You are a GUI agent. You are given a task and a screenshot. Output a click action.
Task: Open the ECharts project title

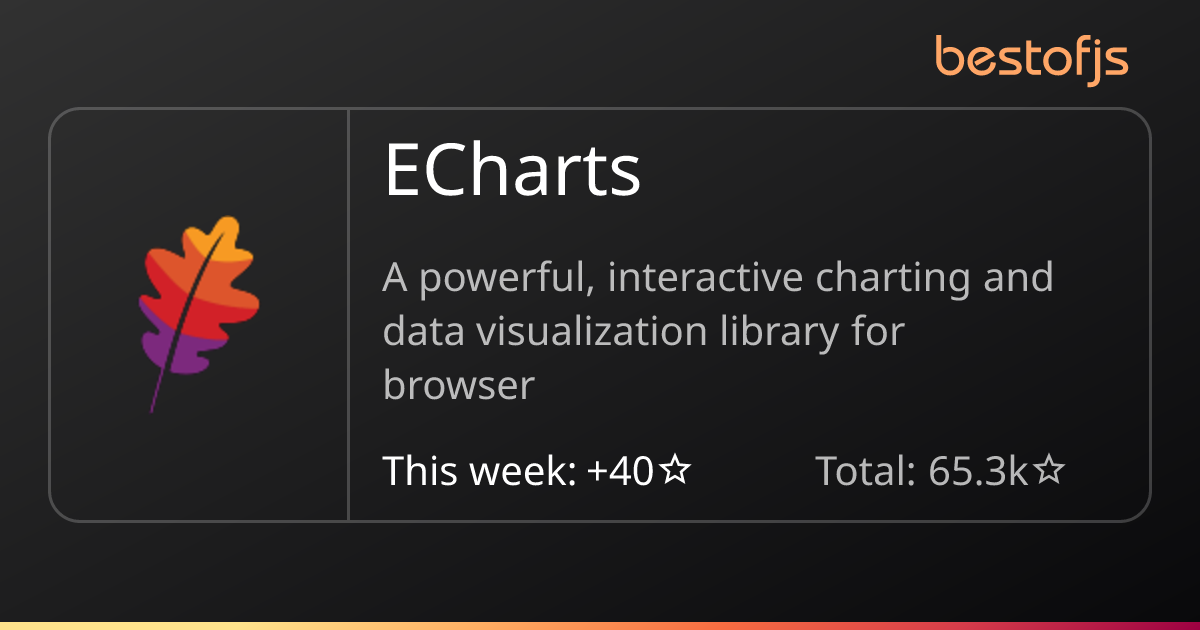[512, 172]
